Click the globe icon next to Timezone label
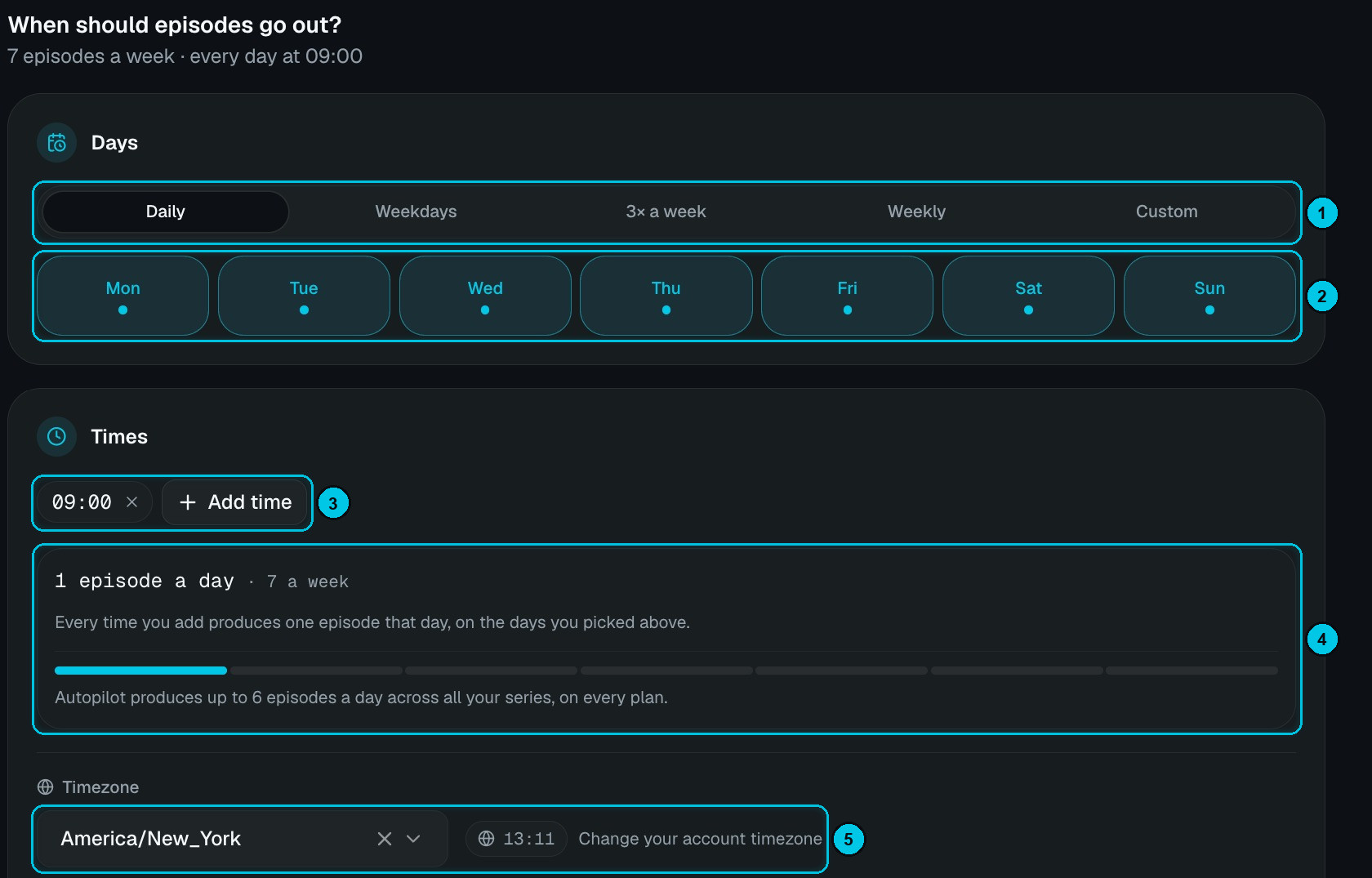The image size is (1372, 878). click(46, 787)
